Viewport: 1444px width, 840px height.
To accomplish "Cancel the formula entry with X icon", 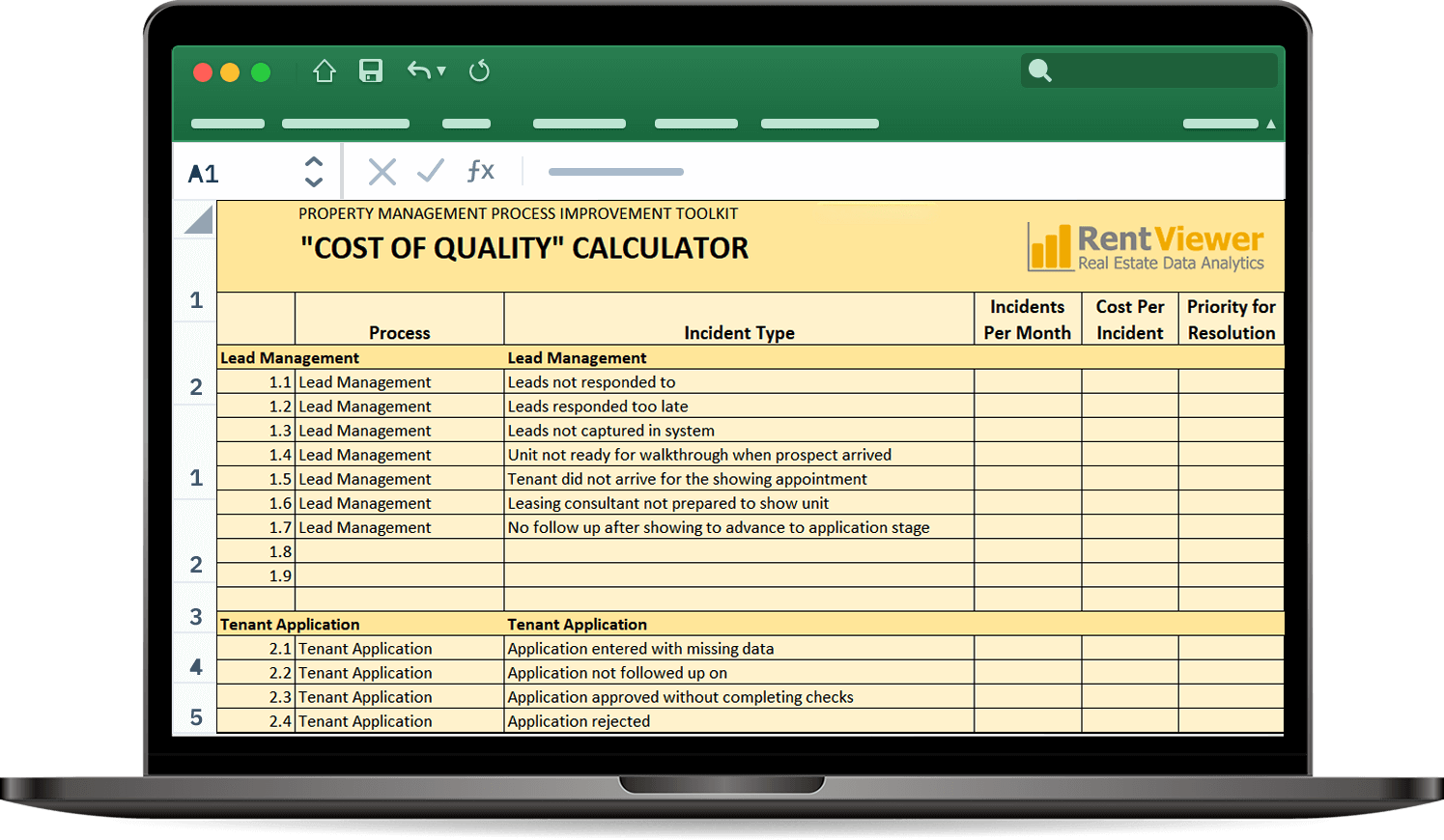I will click(382, 172).
